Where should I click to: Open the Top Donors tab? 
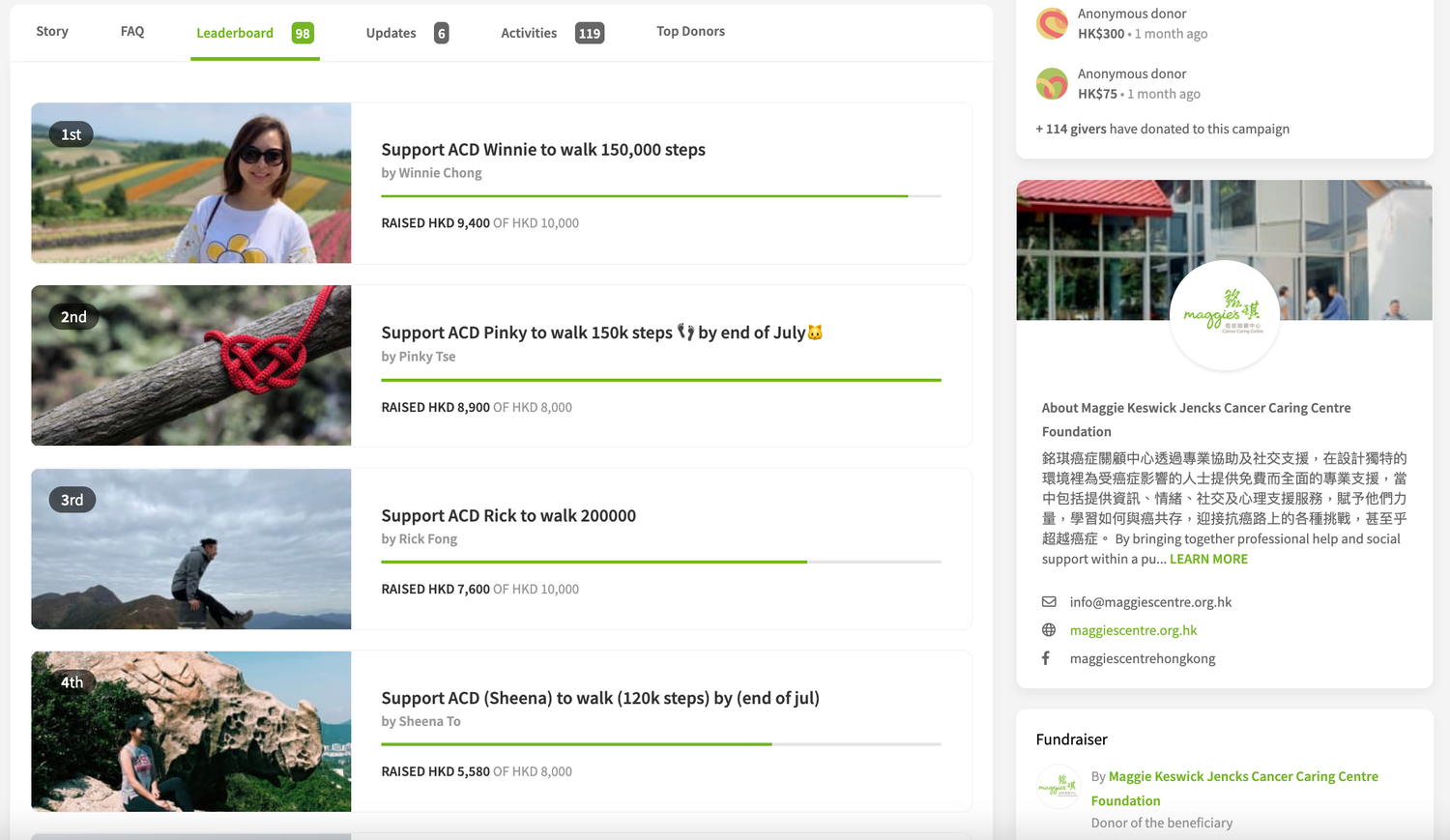pos(690,32)
